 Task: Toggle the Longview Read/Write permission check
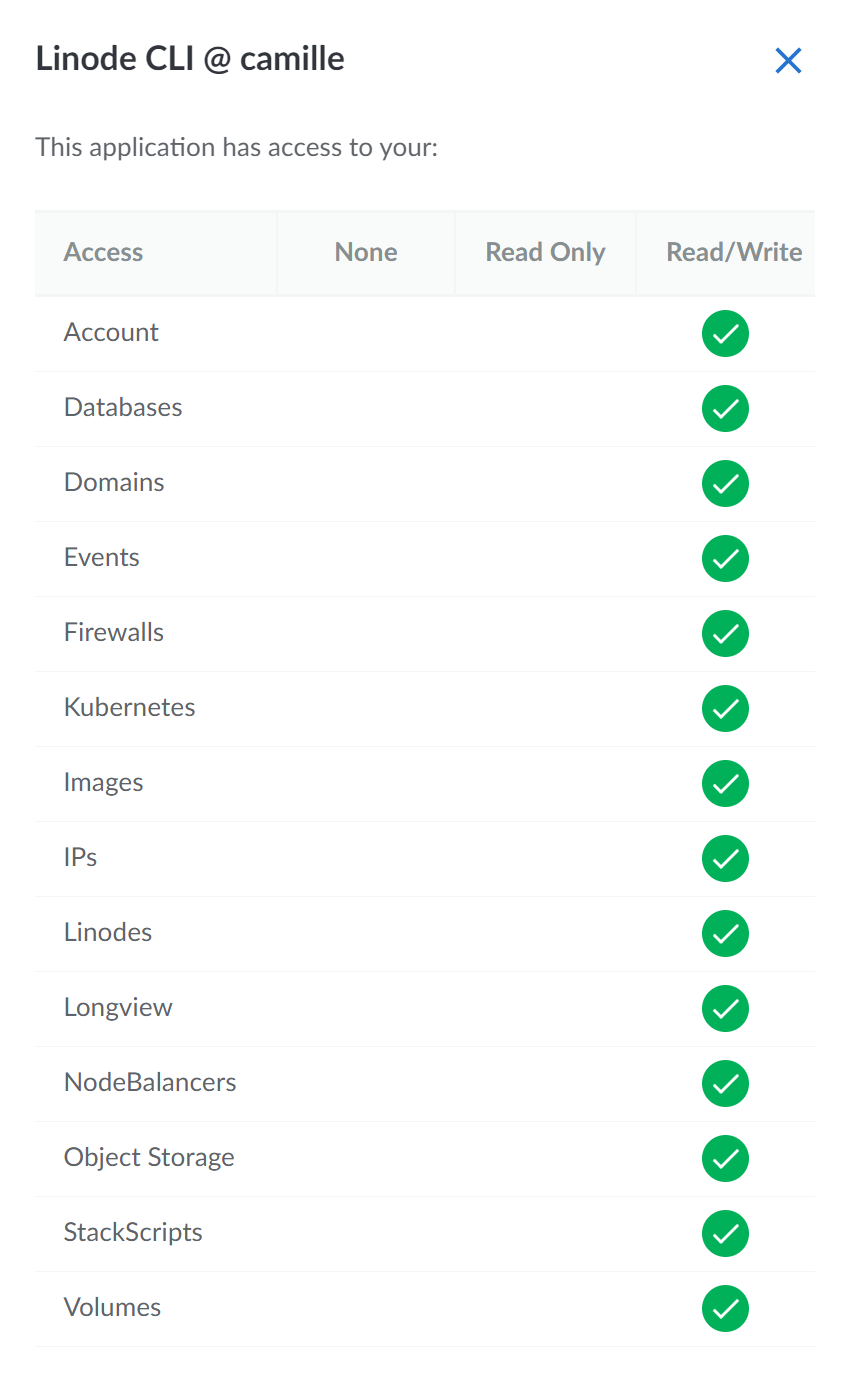(725, 1009)
